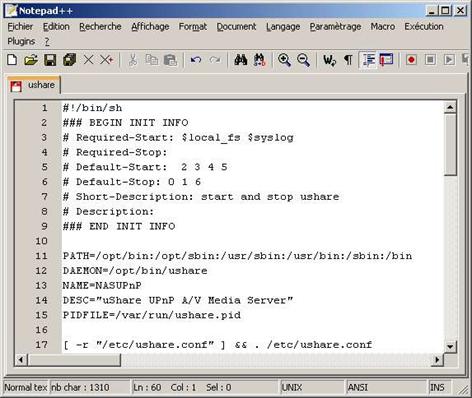This screenshot has height=398, width=472.
Task: Toggle word wrap icon
Action: point(329,60)
